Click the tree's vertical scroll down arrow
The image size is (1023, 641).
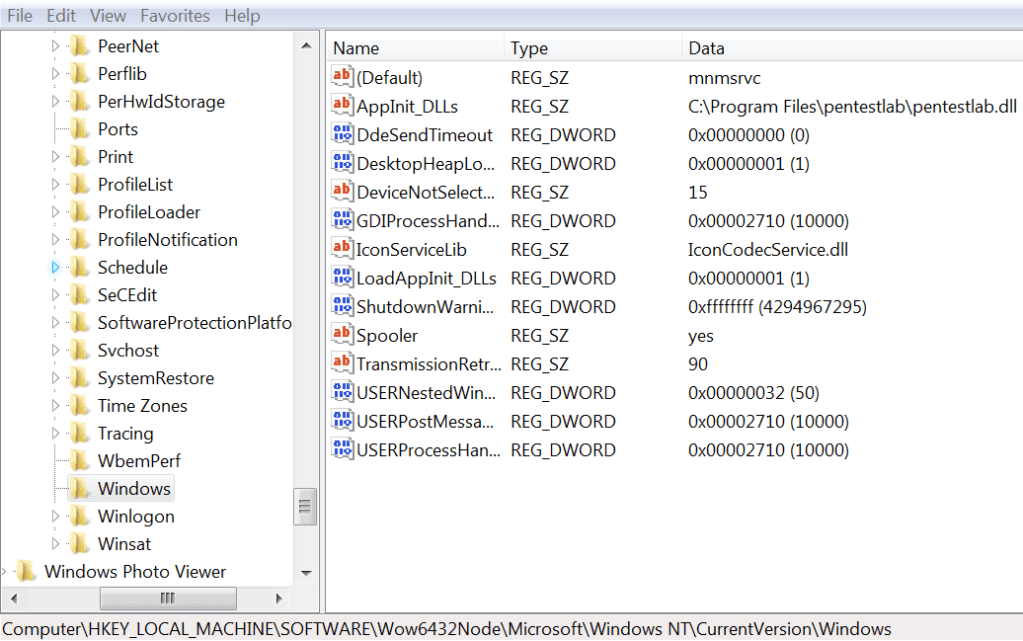(x=306, y=573)
